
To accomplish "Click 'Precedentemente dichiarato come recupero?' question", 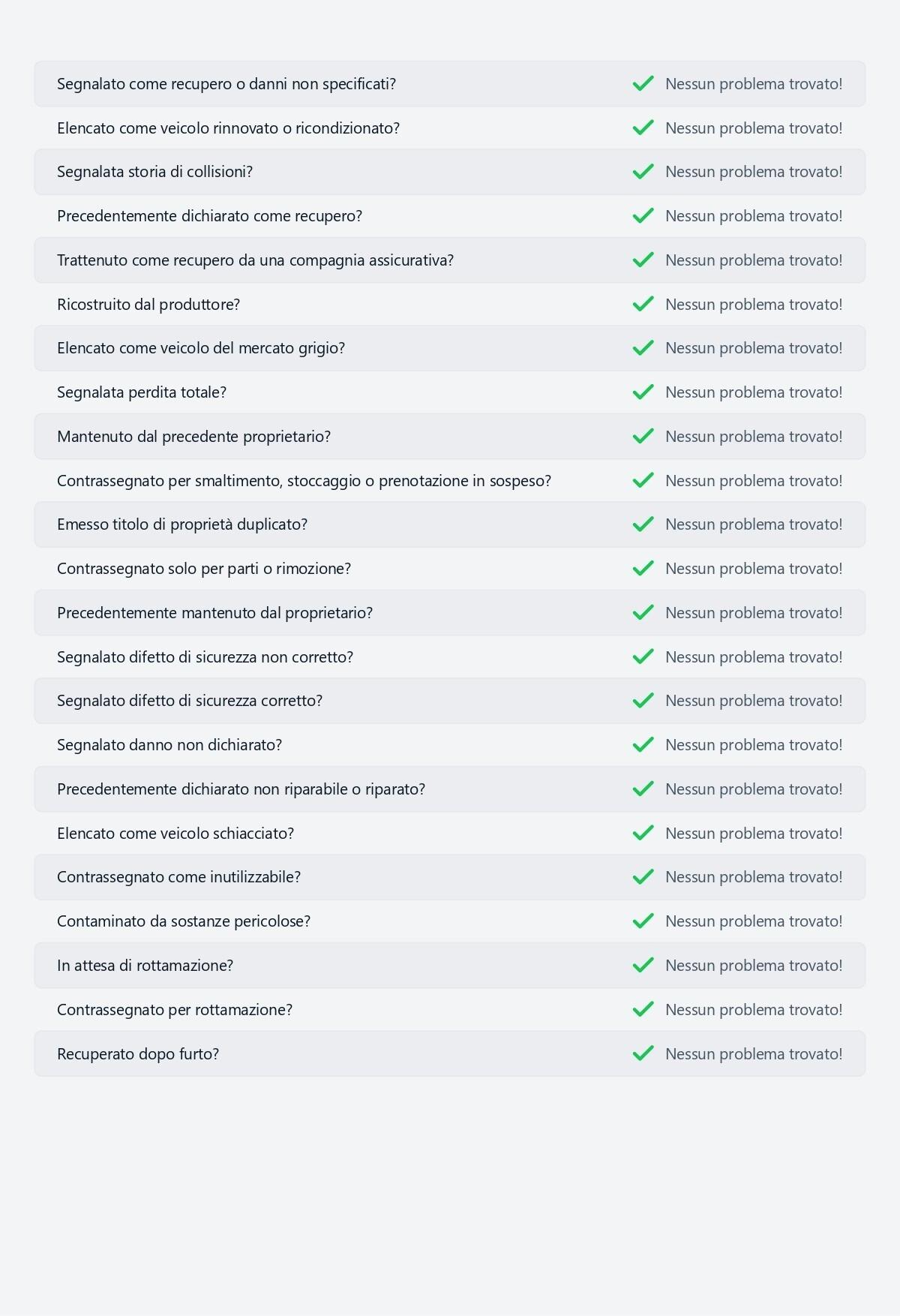I will [x=209, y=216].
